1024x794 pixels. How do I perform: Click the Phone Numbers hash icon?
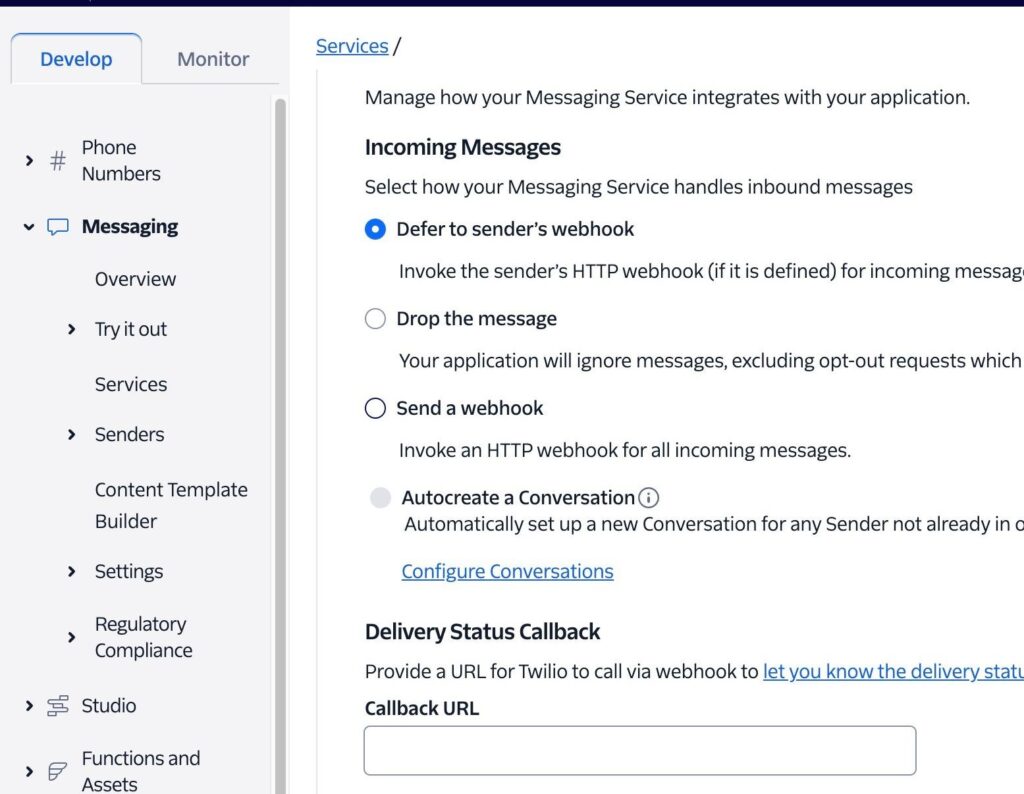tap(58, 160)
